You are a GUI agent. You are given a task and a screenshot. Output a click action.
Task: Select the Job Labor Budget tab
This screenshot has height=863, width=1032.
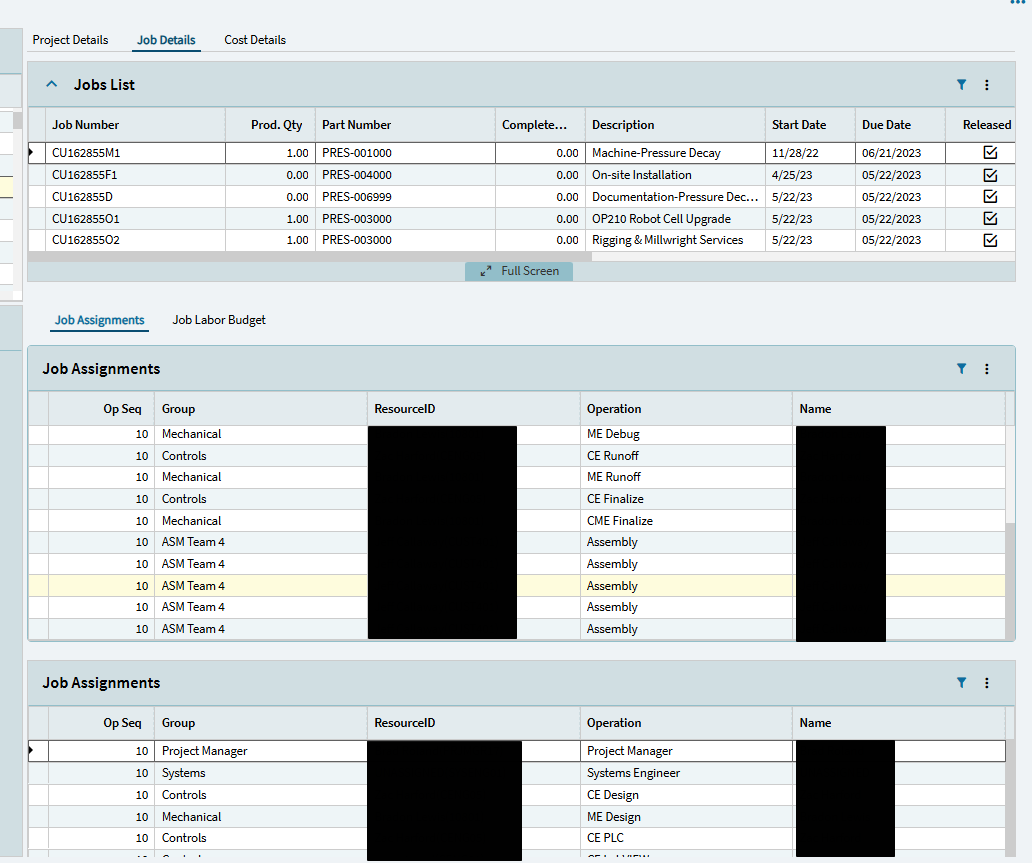coord(219,320)
